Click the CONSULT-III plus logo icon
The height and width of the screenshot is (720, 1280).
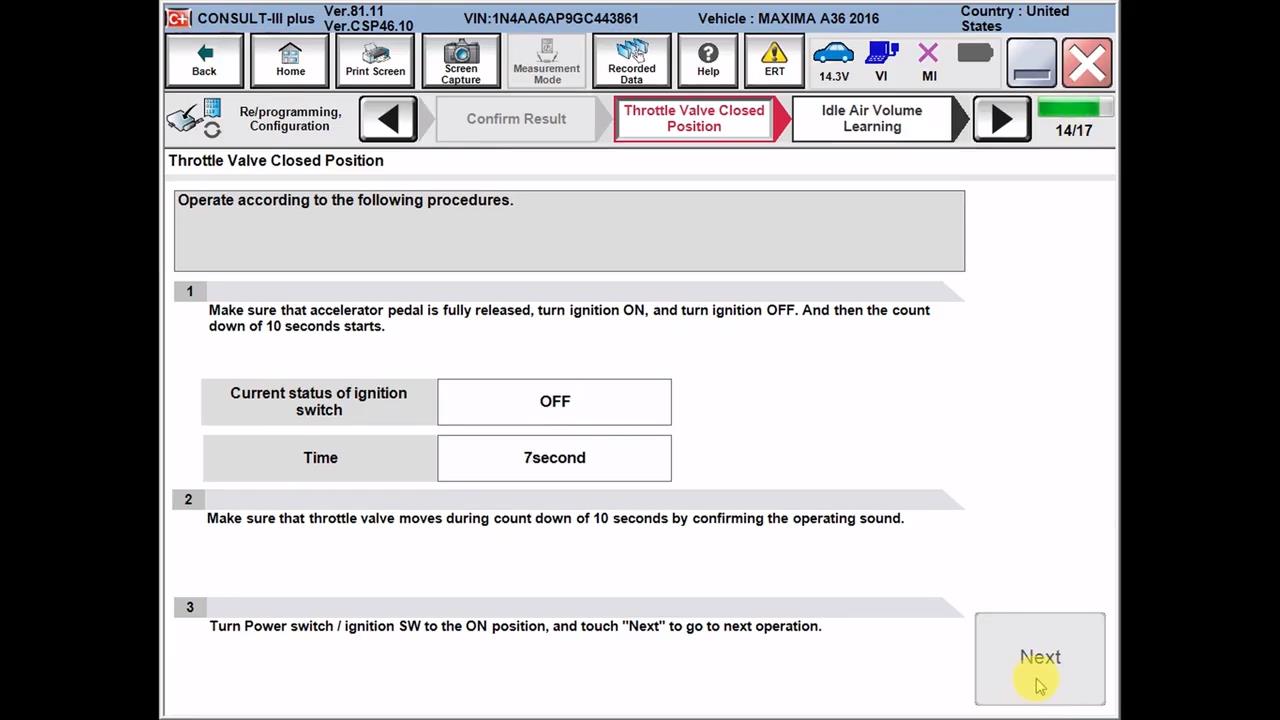pos(178,19)
